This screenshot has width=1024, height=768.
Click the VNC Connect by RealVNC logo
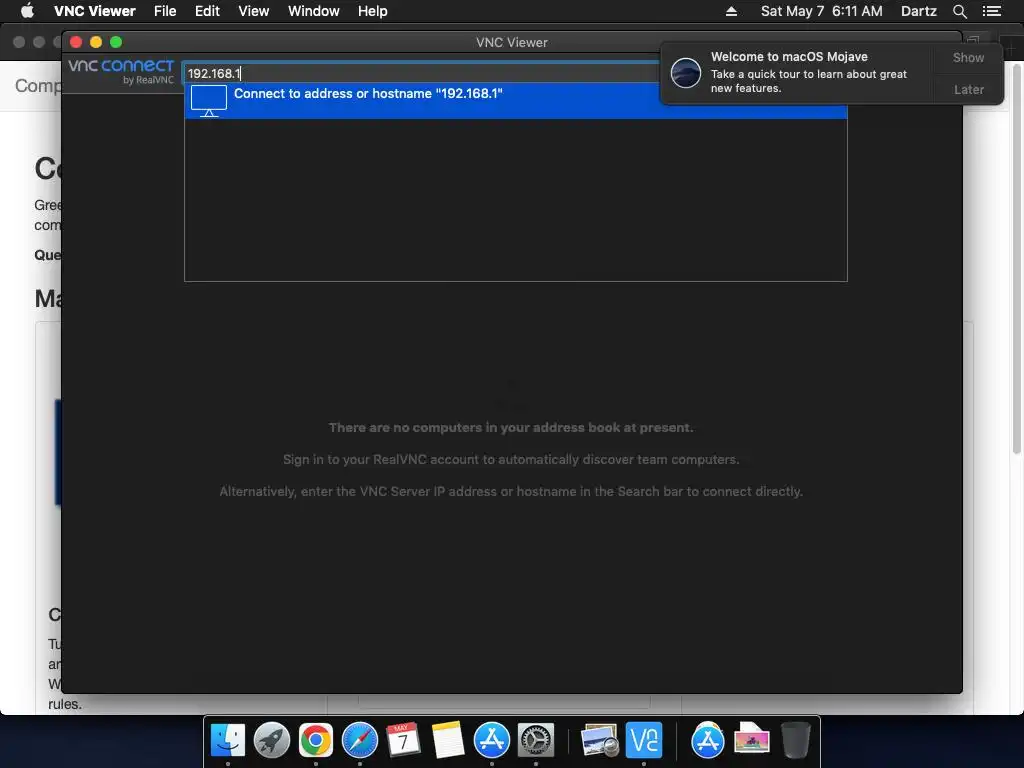(121, 72)
